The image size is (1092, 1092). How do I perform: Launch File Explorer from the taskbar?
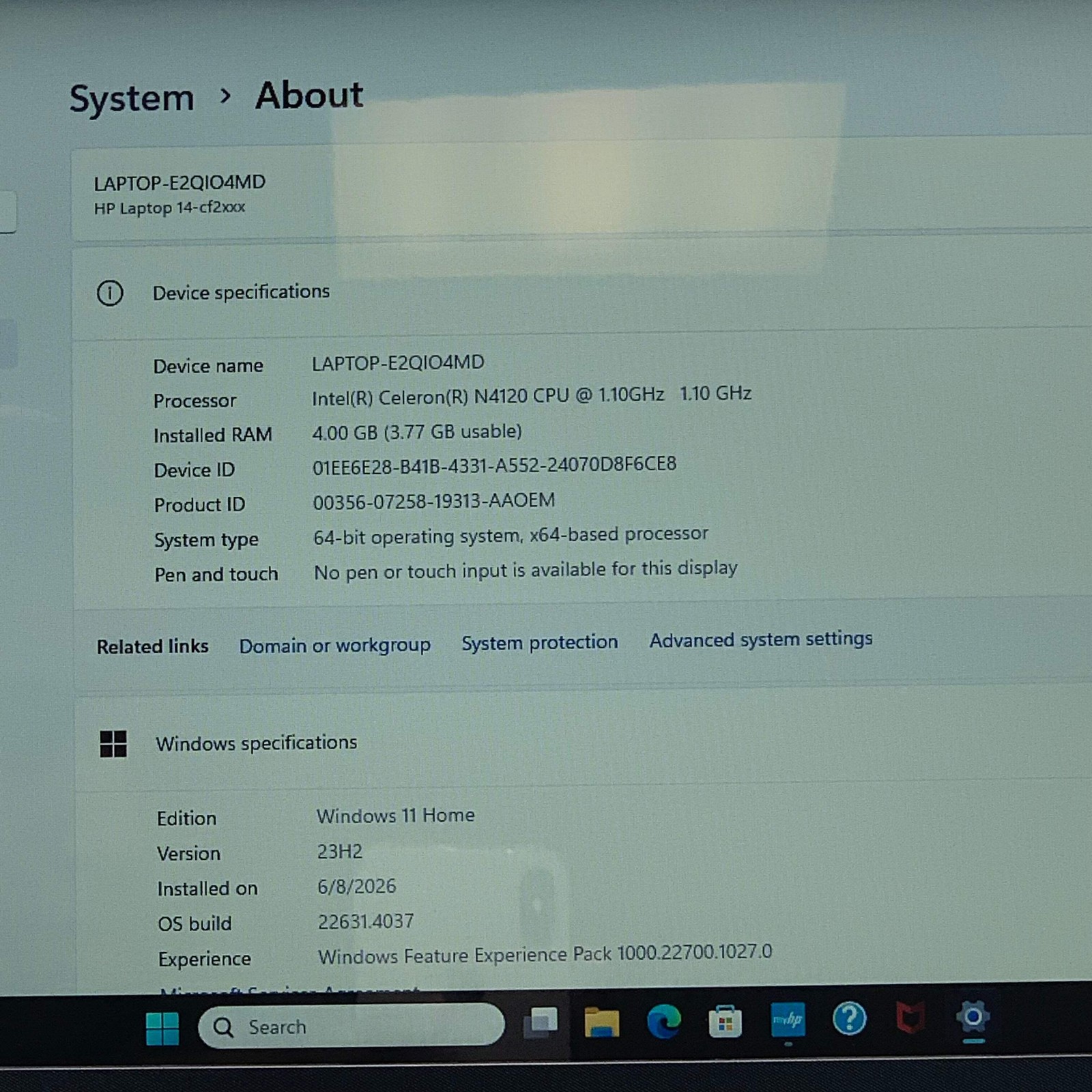(602, 1022)
